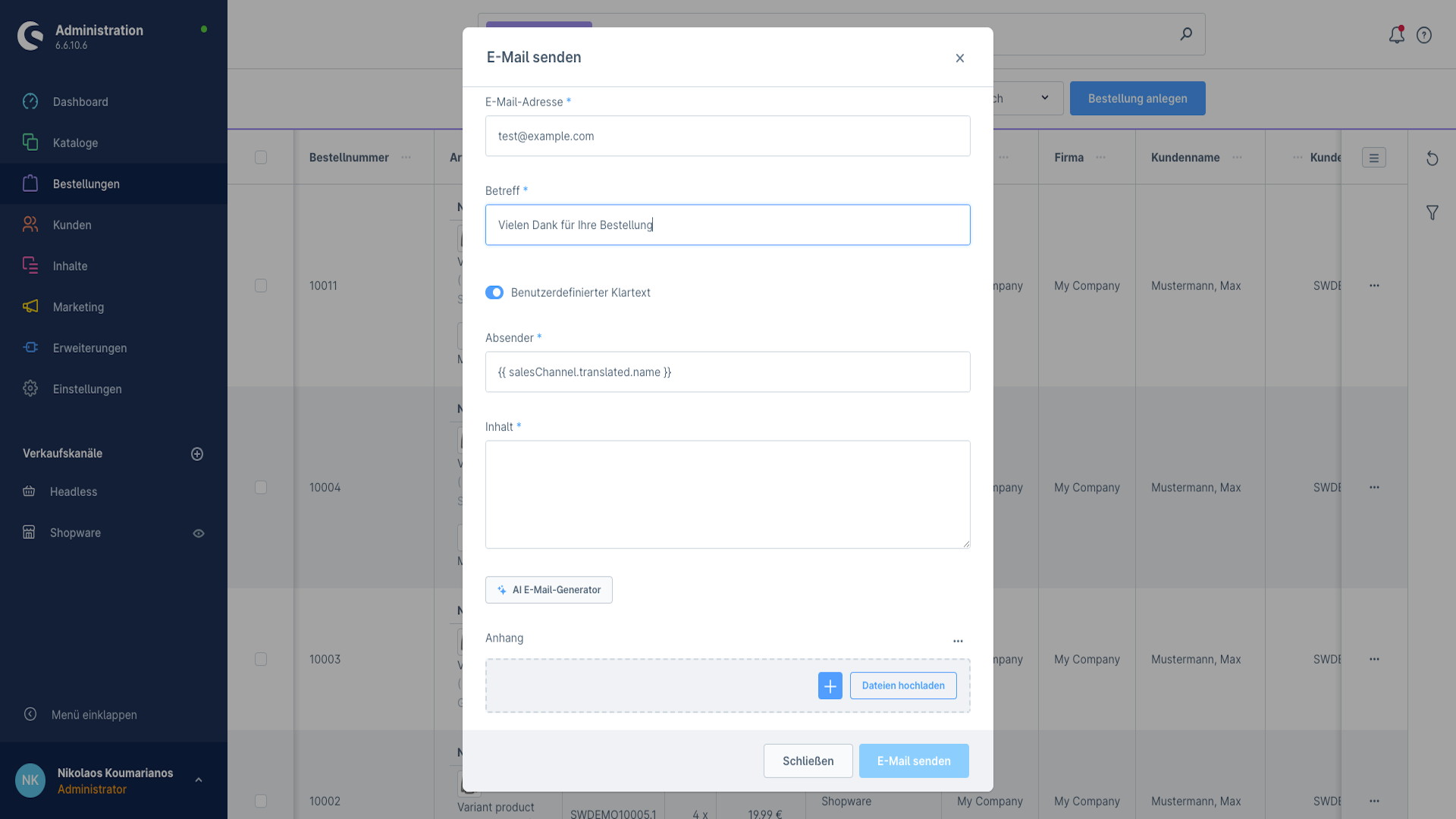Show Shopware storefront via eye icon

[x=199, y=533]
